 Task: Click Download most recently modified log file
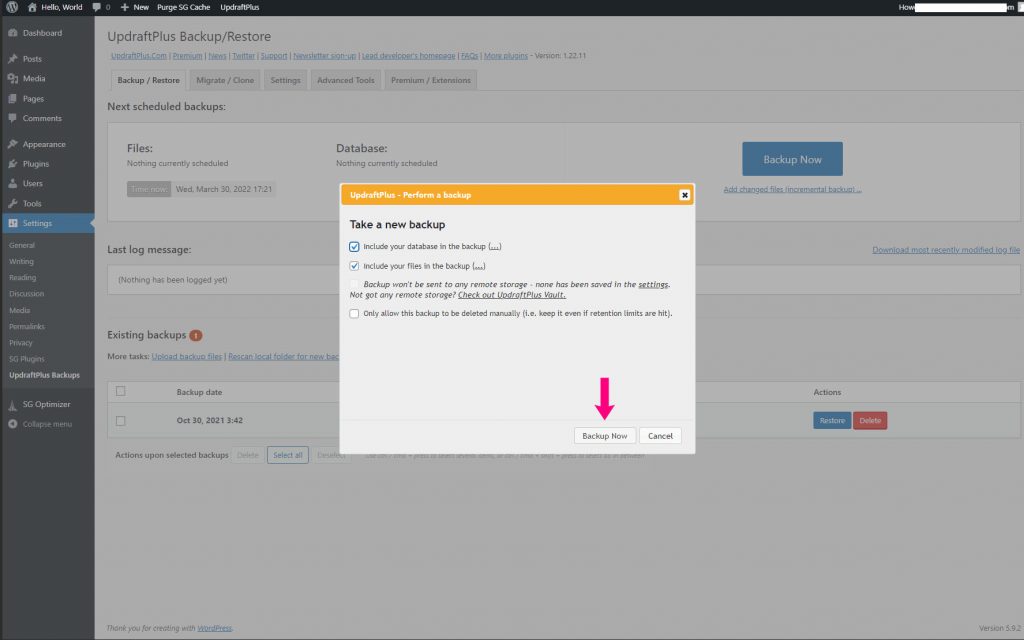point(946,250)
